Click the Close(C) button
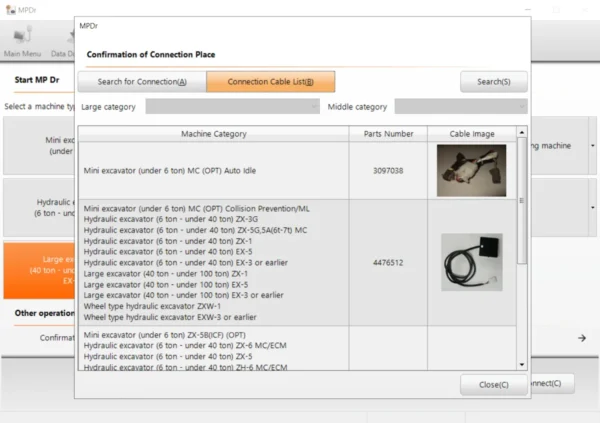The height and width of the screenshot is (423, 600). point(494,385)
